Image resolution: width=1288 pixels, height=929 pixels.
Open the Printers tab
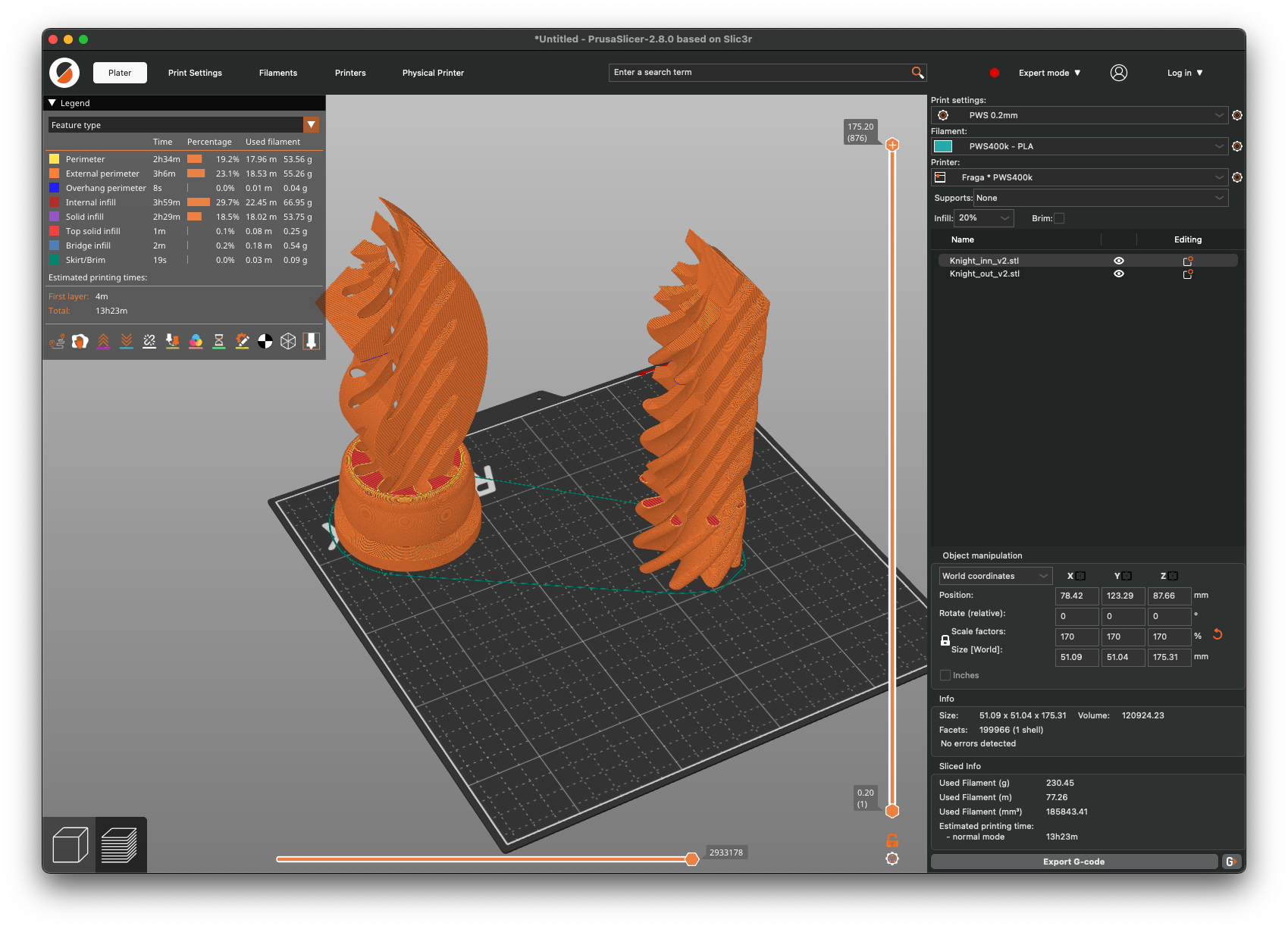point(350,73)
